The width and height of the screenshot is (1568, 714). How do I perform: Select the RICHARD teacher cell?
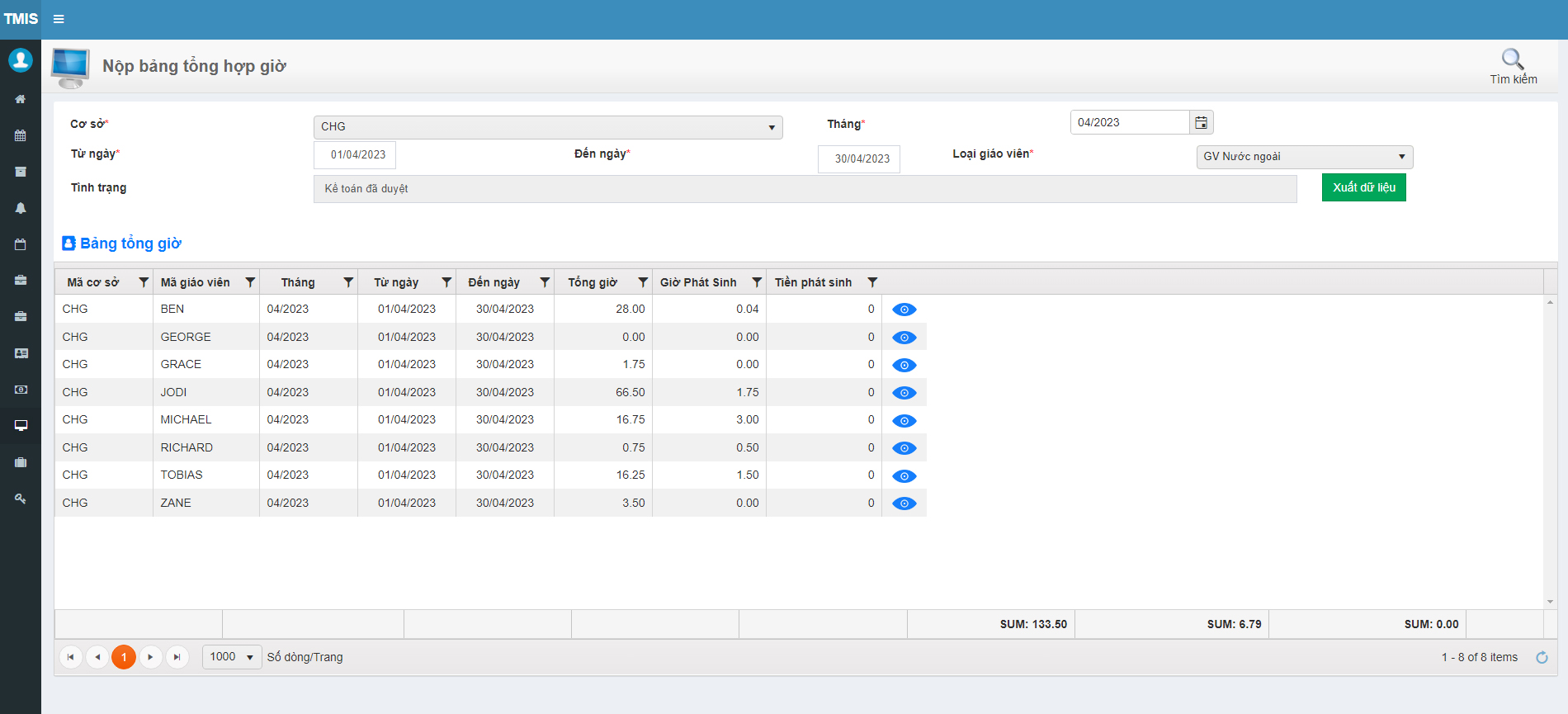pos(206,447)
